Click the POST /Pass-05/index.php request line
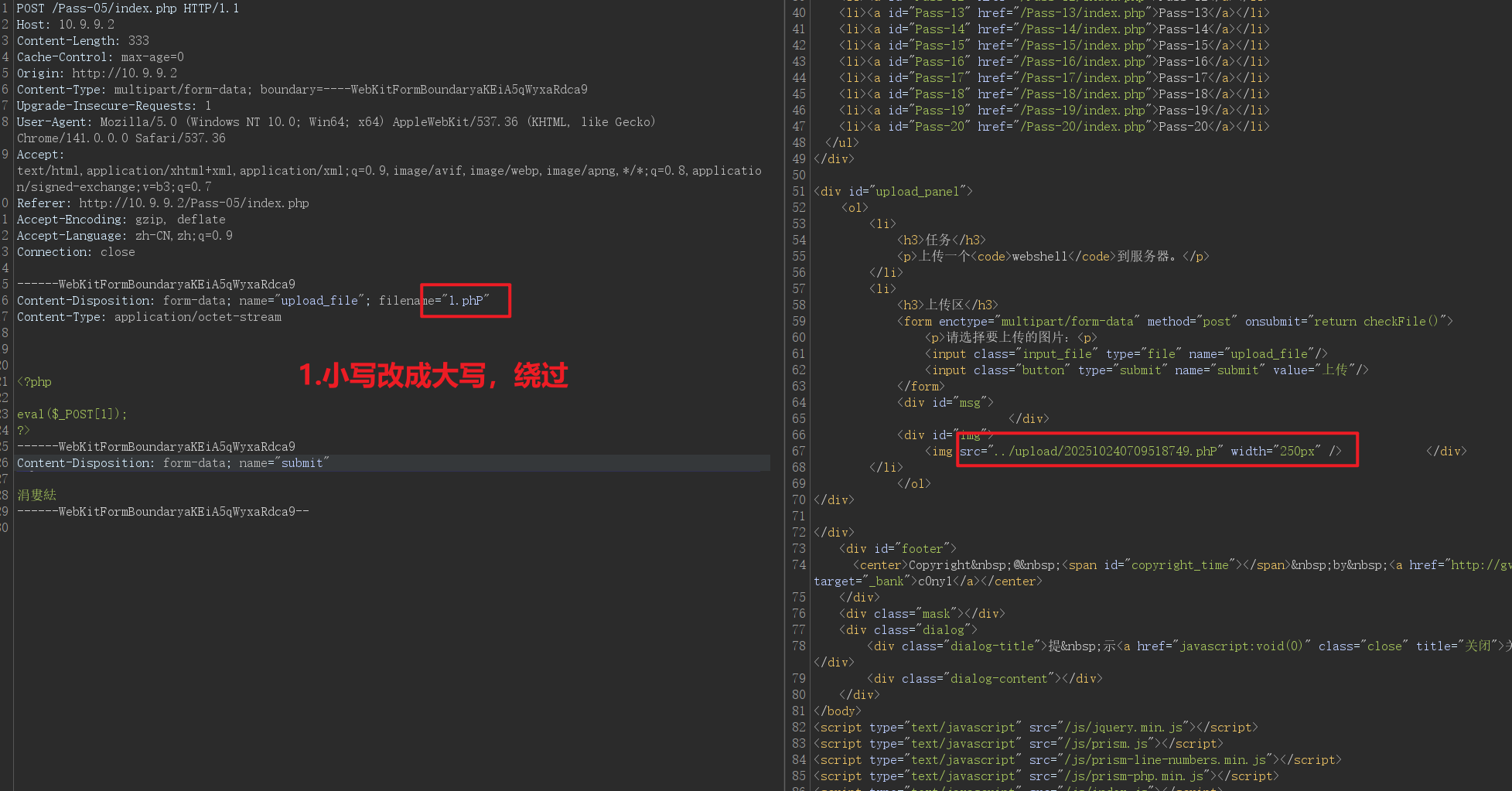The width and height of the screenshot is (1512, 791). [128, 9]
